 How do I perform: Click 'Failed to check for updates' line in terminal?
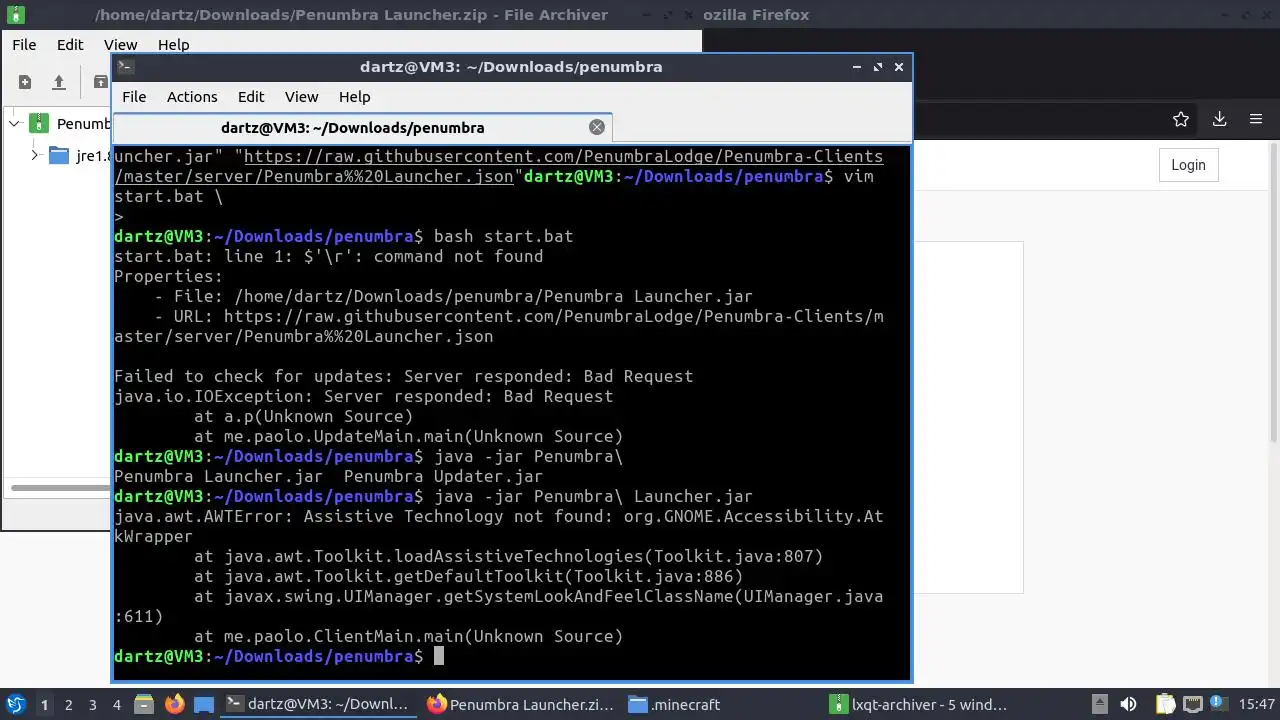pos(403,376)
